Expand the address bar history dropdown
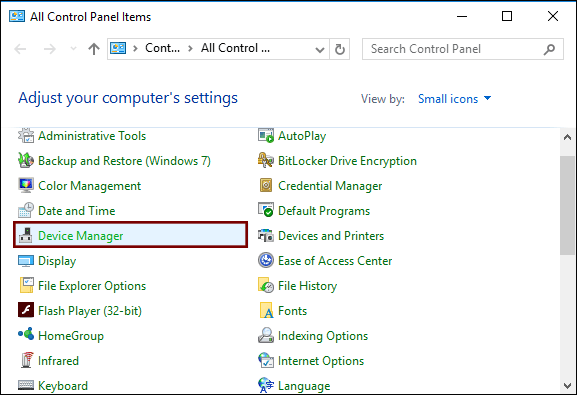Image resolution: width=577 pixels, height=395 pixels. [320, 49]
